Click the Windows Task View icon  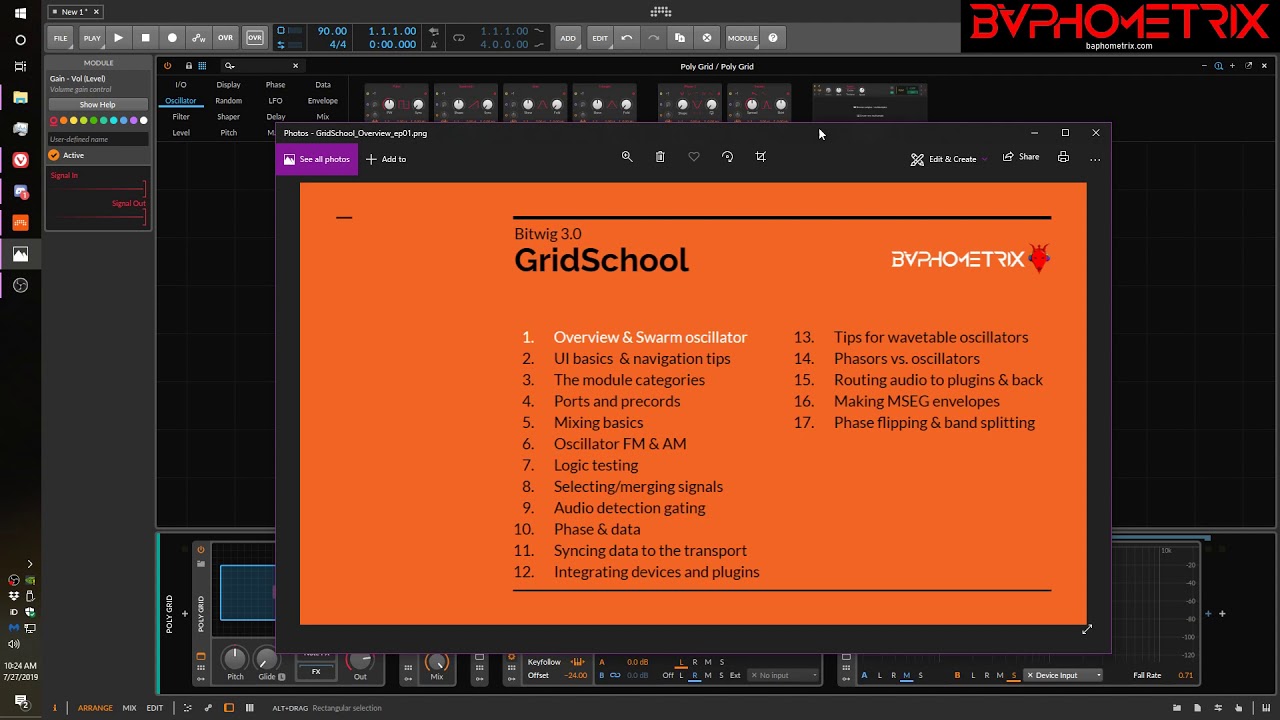(x=20, y=66)
